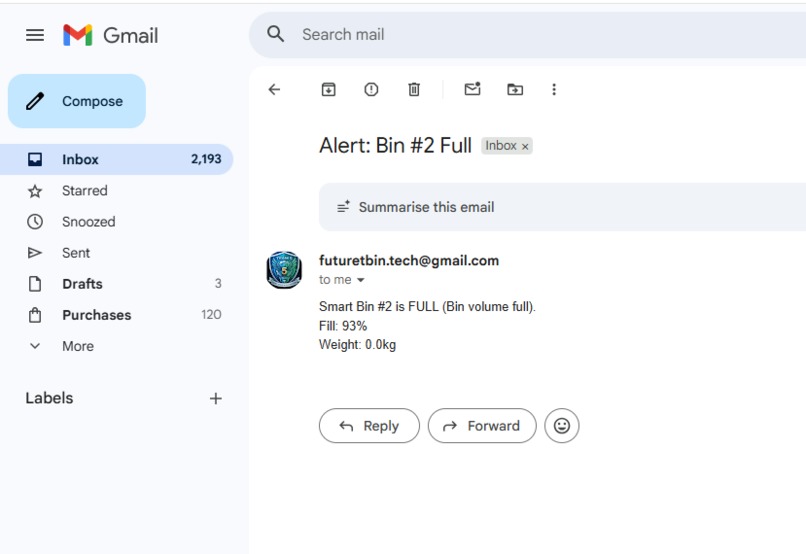Compose a new email

[x=77, y=101]
